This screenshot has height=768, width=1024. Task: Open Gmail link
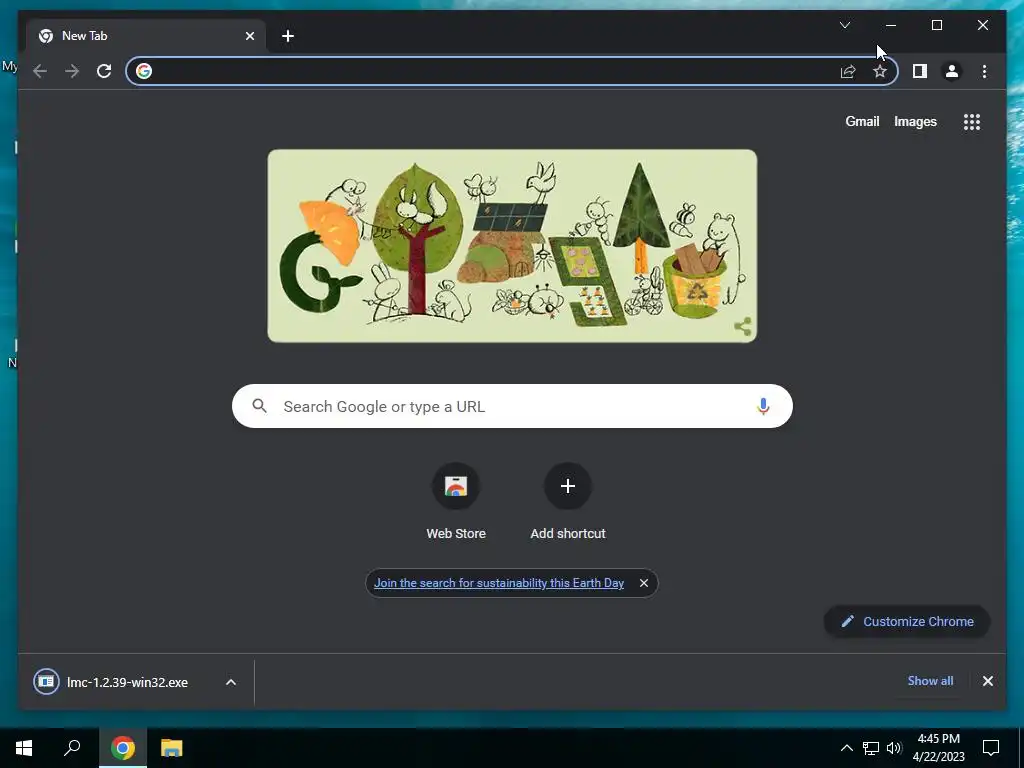point(862,121)
